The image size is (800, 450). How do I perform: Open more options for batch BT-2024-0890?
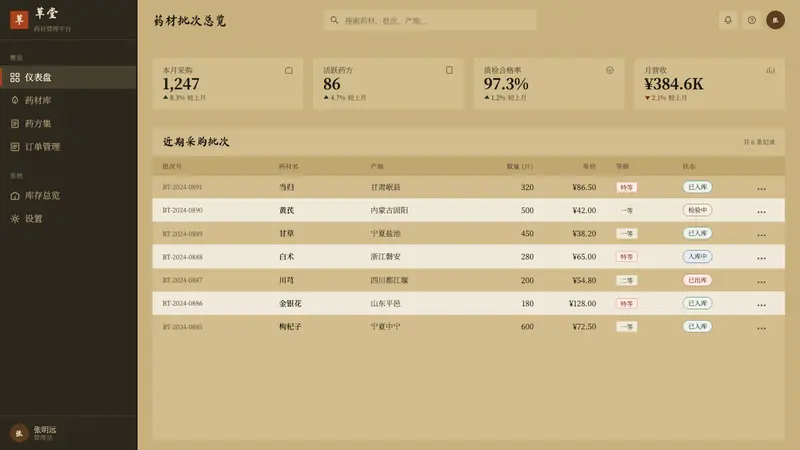point(761,211)
